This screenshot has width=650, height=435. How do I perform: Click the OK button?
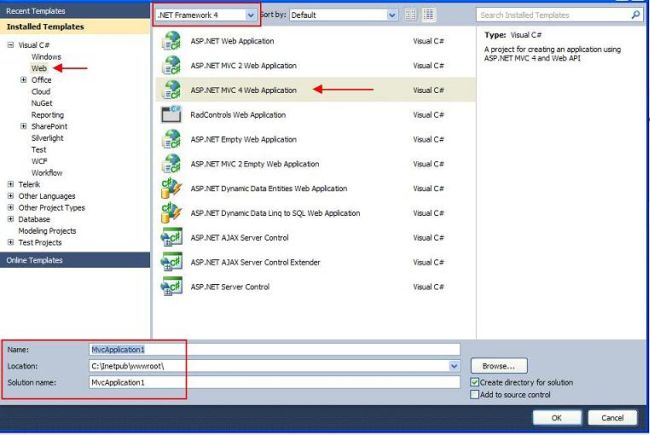[557, 418]
